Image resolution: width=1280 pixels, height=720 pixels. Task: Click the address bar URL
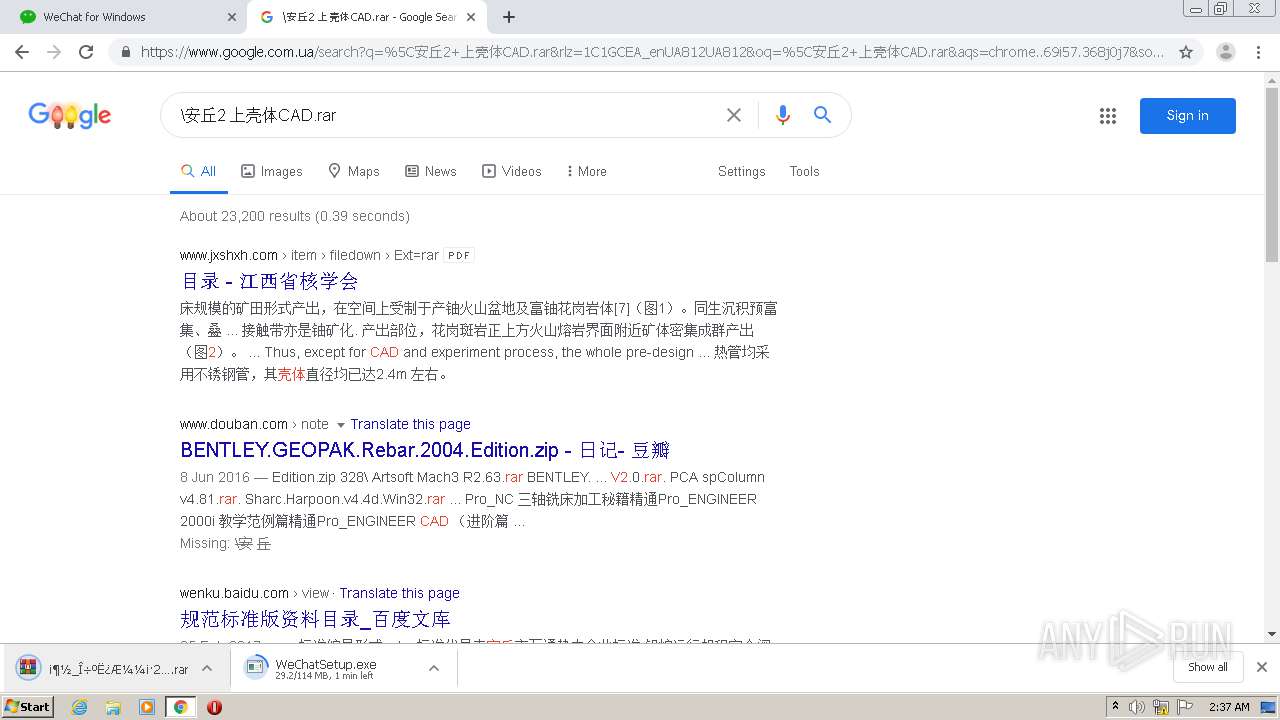(x=652, y=52)
